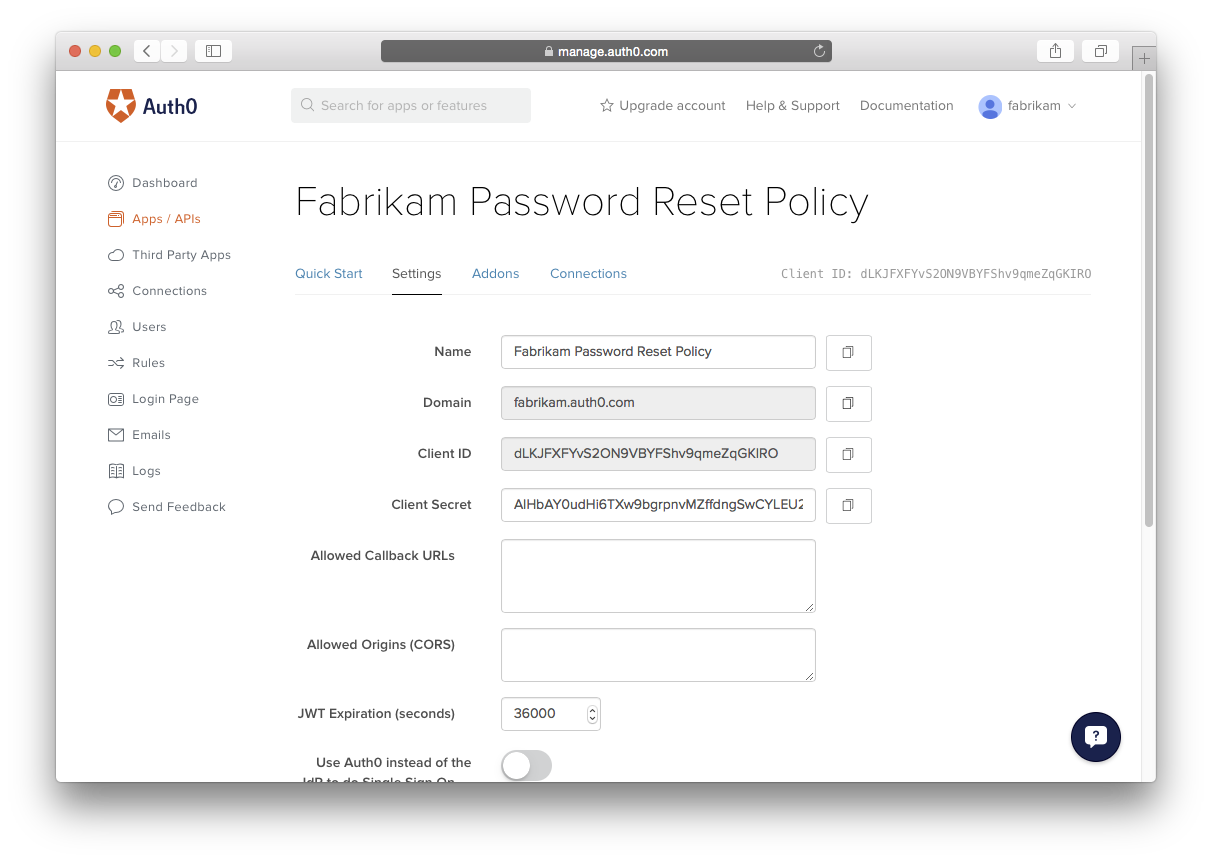
Task: Open the Emails envelope icon
Action: pyautogui.click(x=116, y=435)
